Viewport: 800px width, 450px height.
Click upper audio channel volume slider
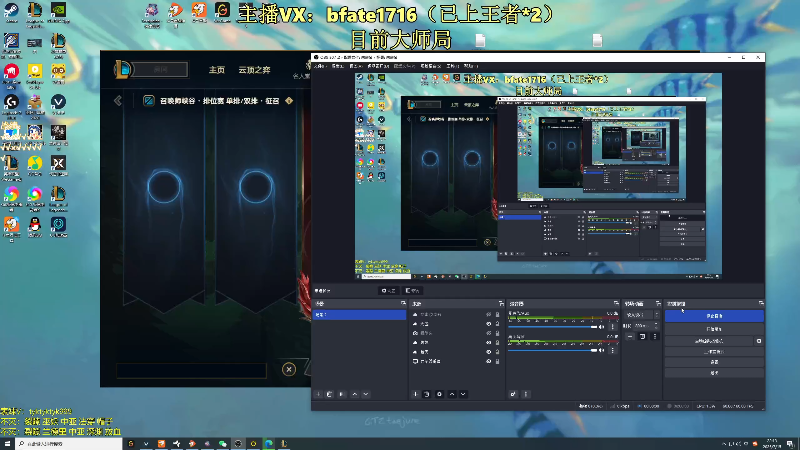coord(553,327)
